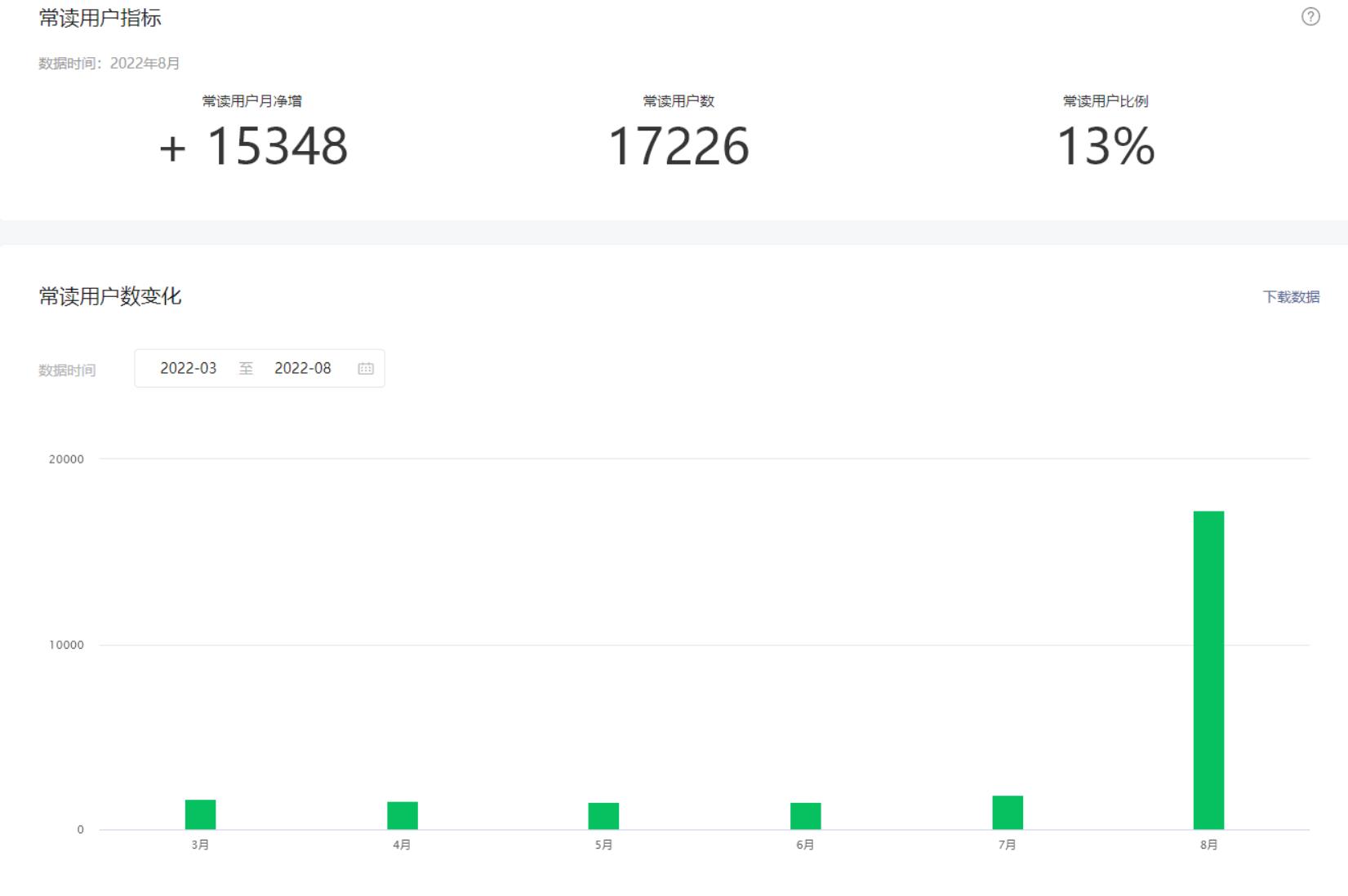Click the 常读用户数变化 heading
Viewport: 1348px width, 896px height.
pos(109,296)
